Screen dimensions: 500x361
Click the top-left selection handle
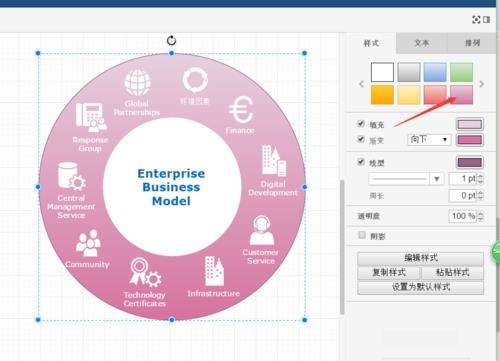tap(38, 53)
